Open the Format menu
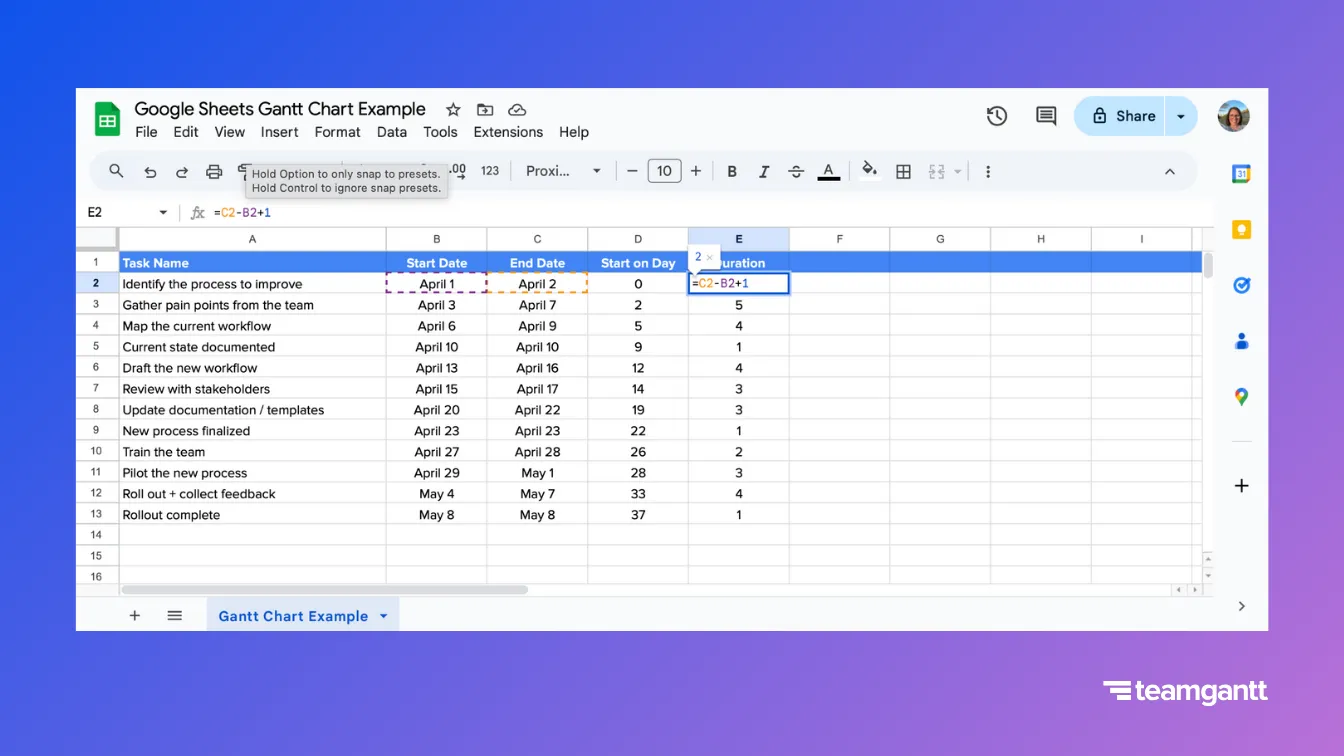Image resolution: width=1344 pixels, height=756 pixels. [x=337, y=131]
